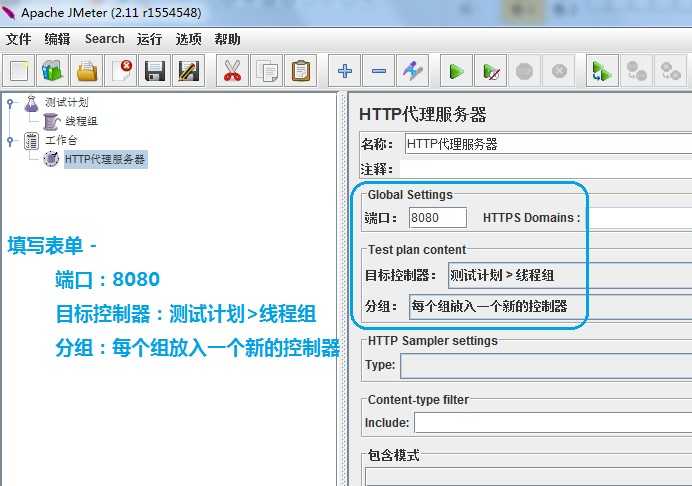Click the HTTP代理服务器 node icon
Viewport: 692px width, 486px height.
click(x=51, y=159)
